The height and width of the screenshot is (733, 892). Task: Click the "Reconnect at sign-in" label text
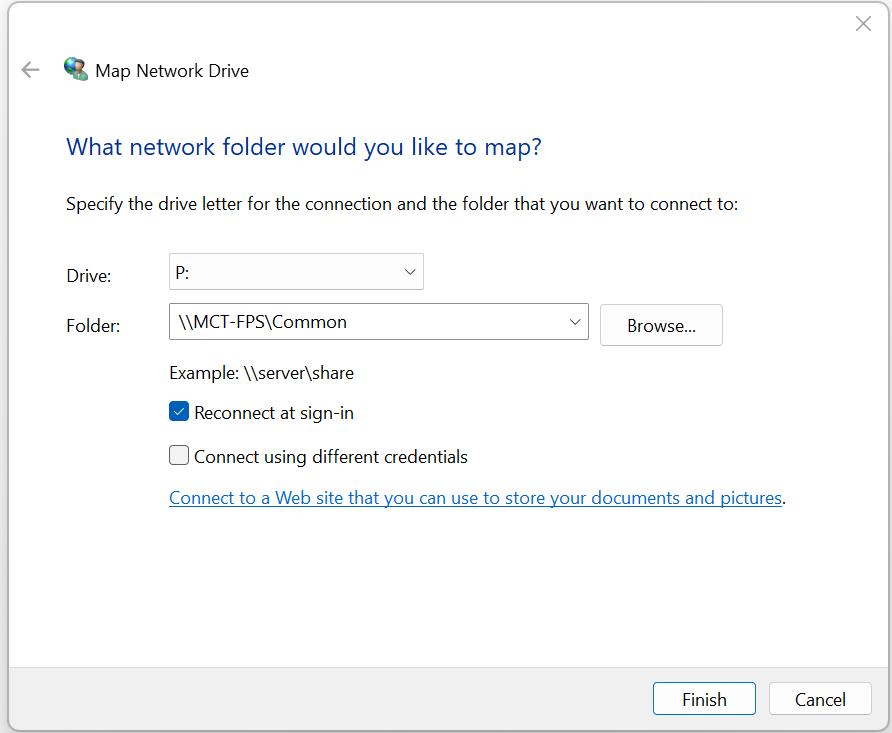pyautogui.click(x=274, y=413)
